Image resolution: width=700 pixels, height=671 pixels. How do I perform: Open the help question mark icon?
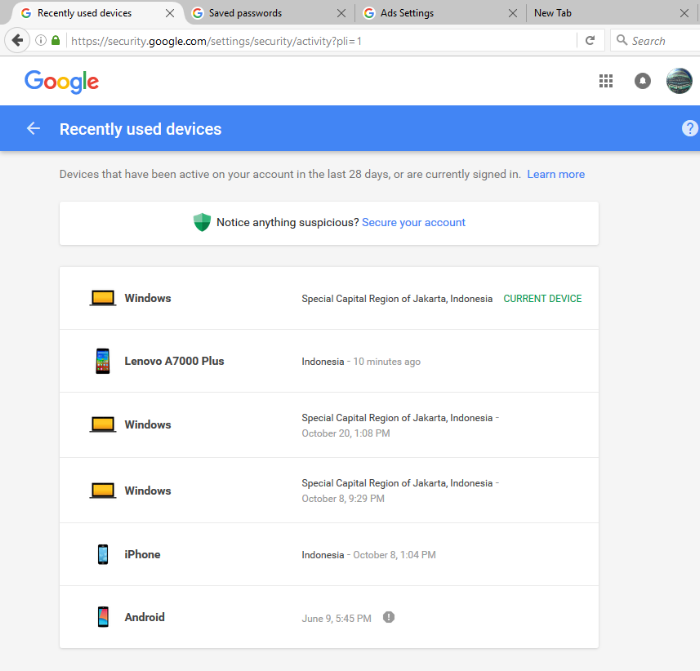(x=690, y=128)
